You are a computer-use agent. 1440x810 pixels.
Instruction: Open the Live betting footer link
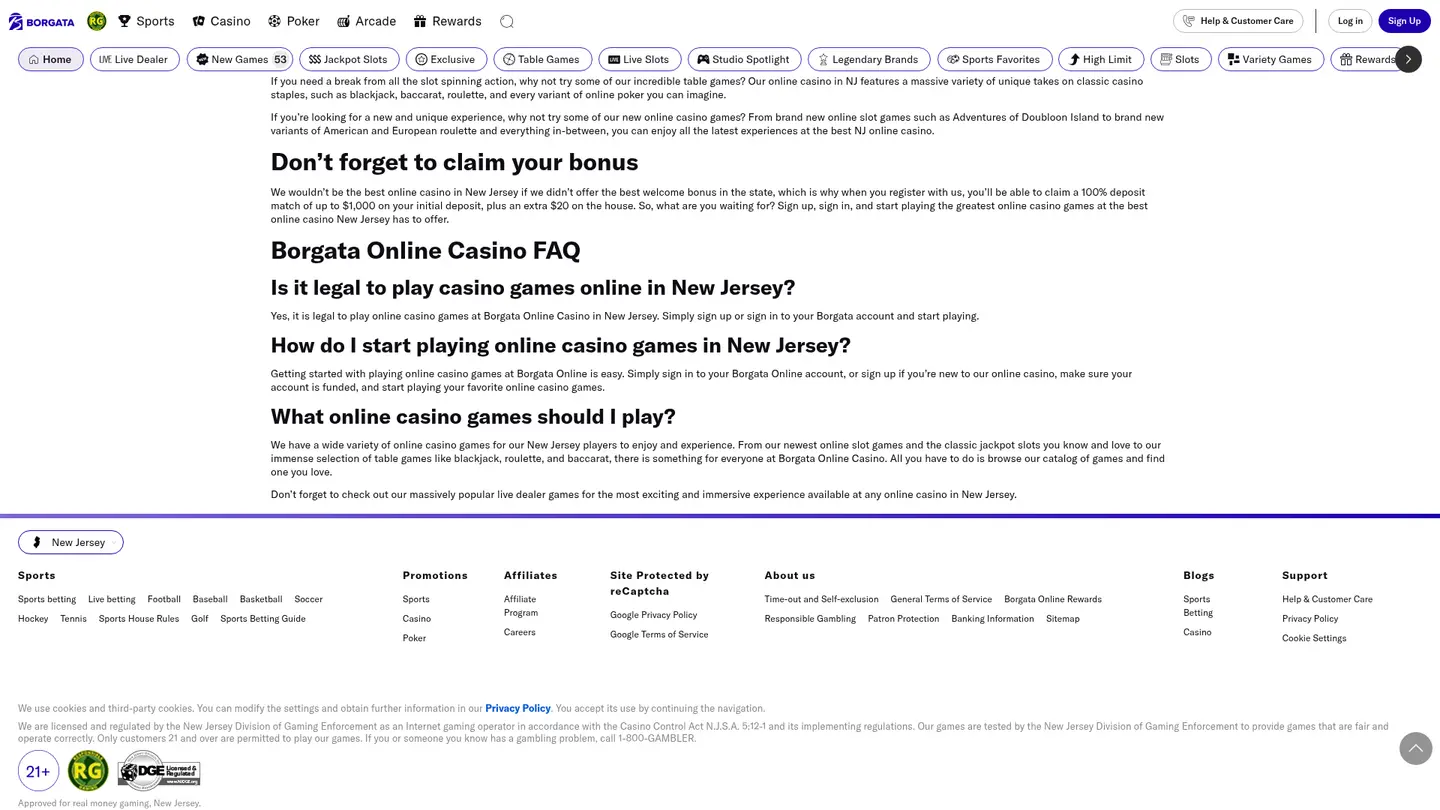(112, 599)
